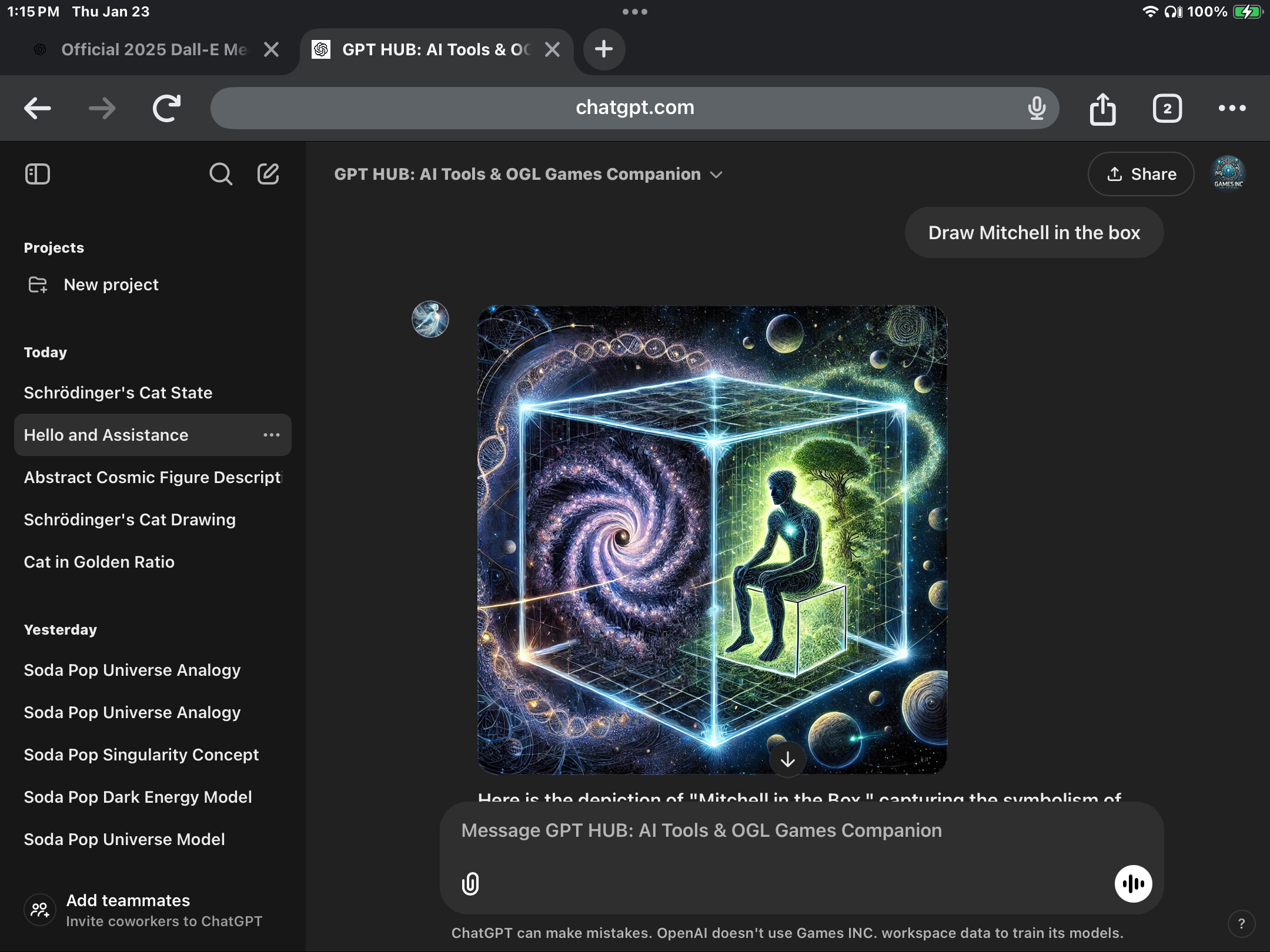Click Add teammates invite option
The height and width of the screenshot is (952, 1270).
[x=153, y=910]
